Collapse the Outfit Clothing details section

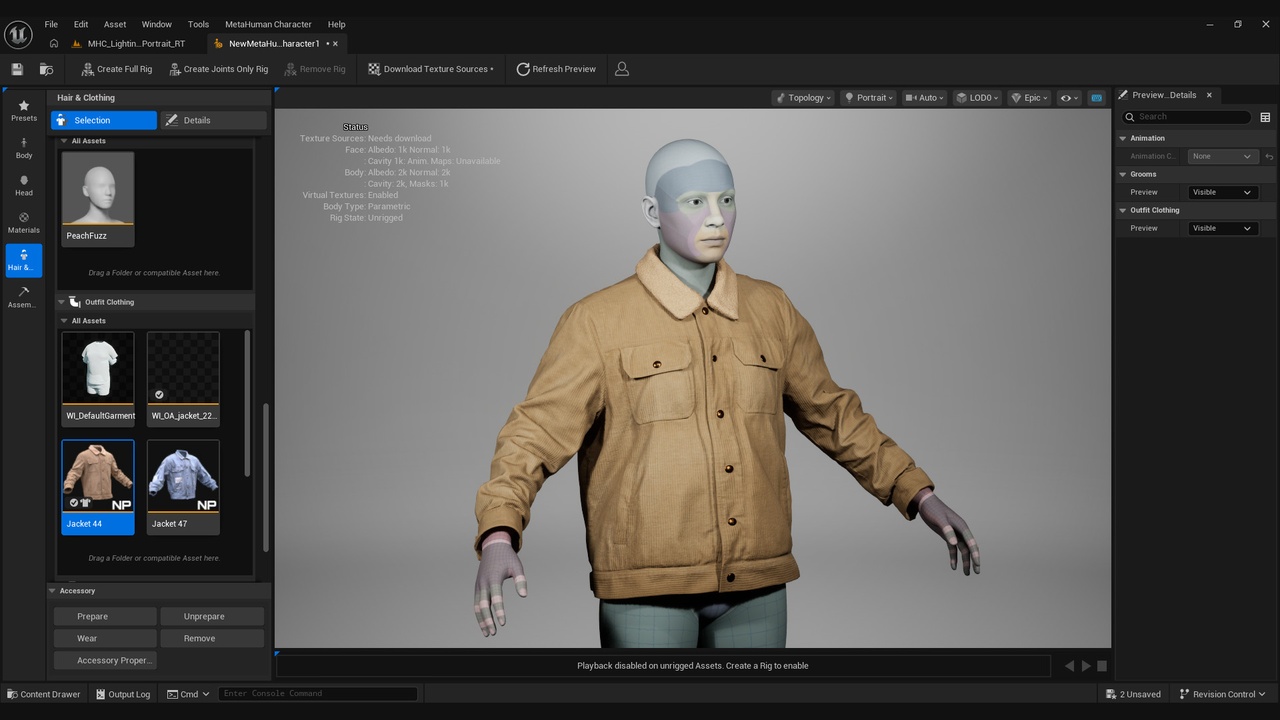(1123, 210)
